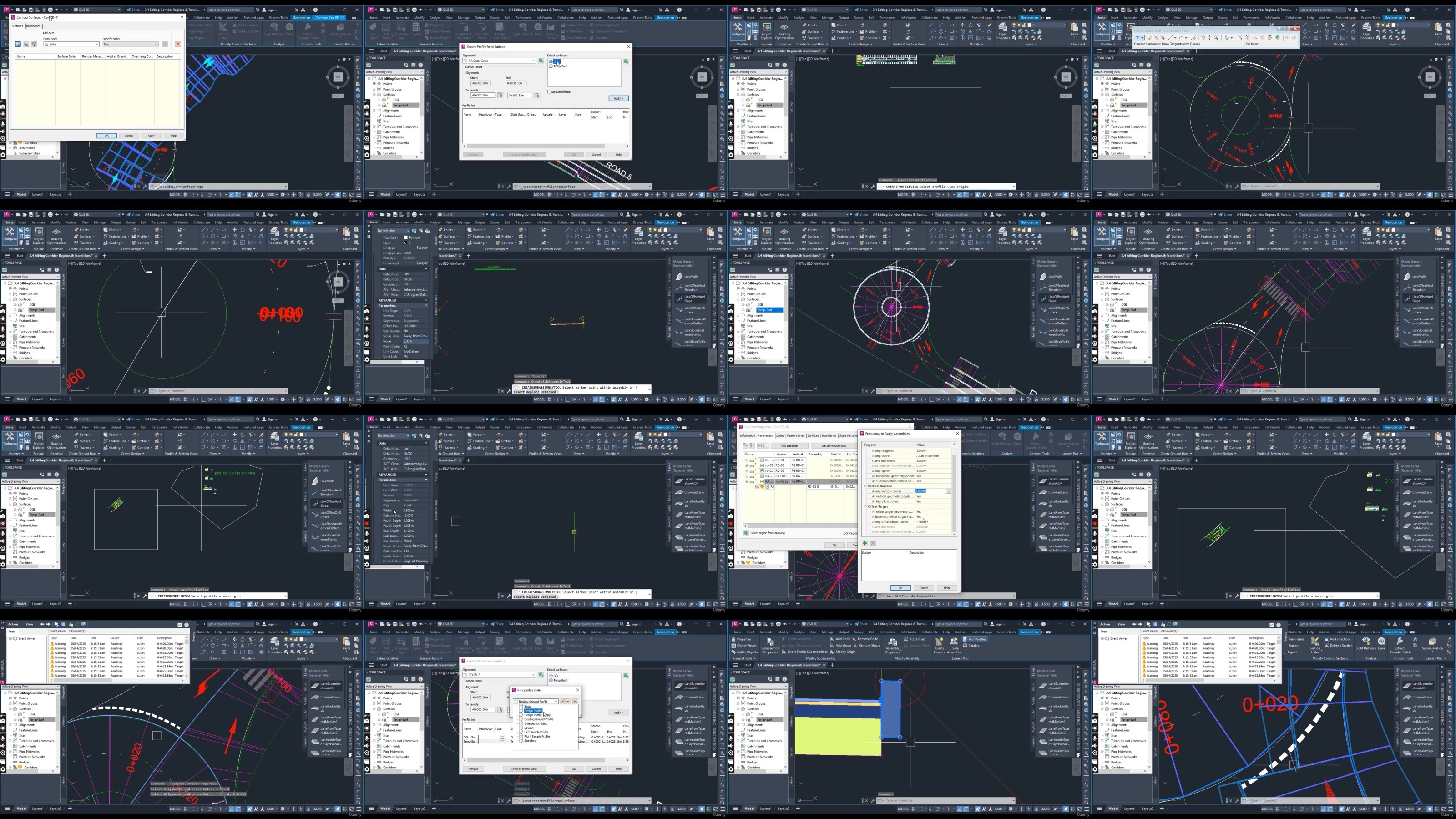Image resolution: width=1456 pixels, height=819 pixels.
Task: Enable the Sample offsets checkbox
Action: [549, 91]
